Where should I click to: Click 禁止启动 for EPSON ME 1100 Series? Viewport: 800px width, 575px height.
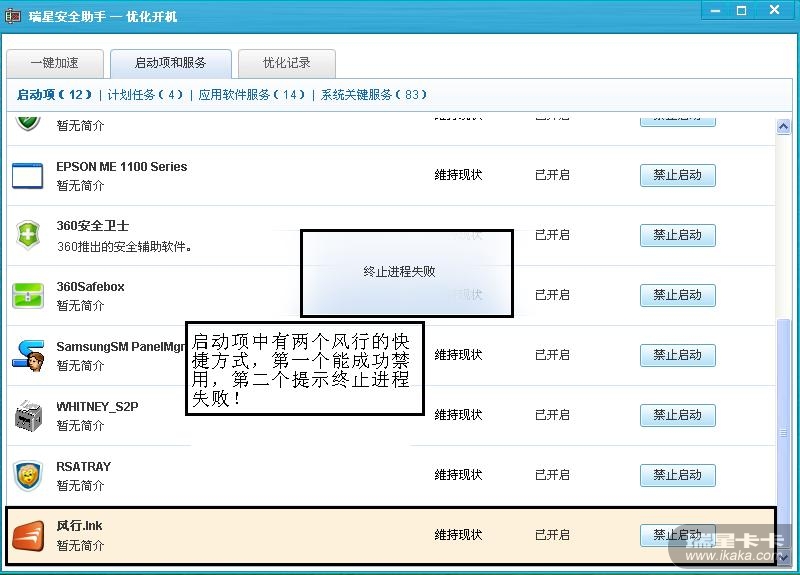click(678, 175)
